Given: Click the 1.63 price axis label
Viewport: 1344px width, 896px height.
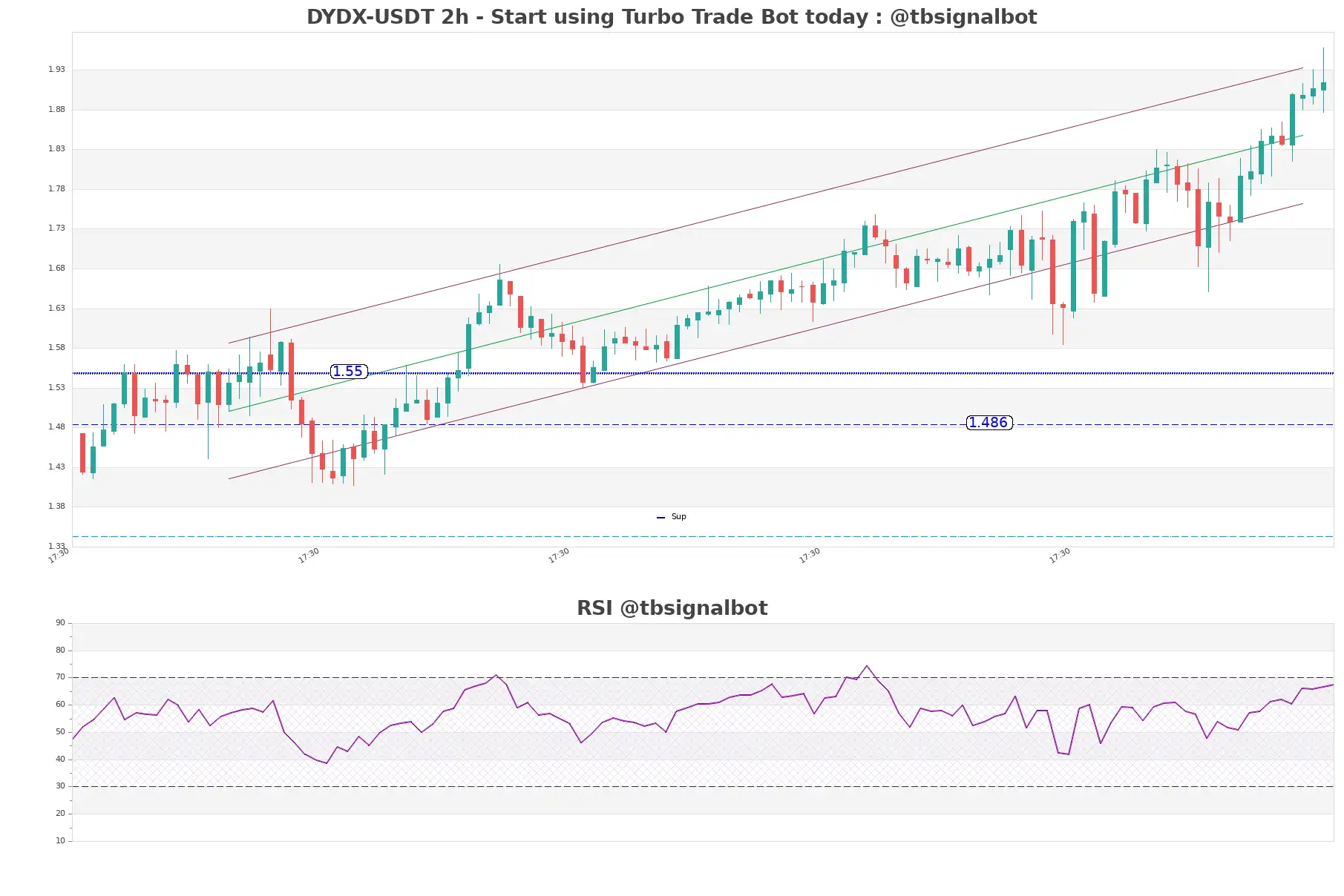Looking at the screenshot, I should 56,309.
